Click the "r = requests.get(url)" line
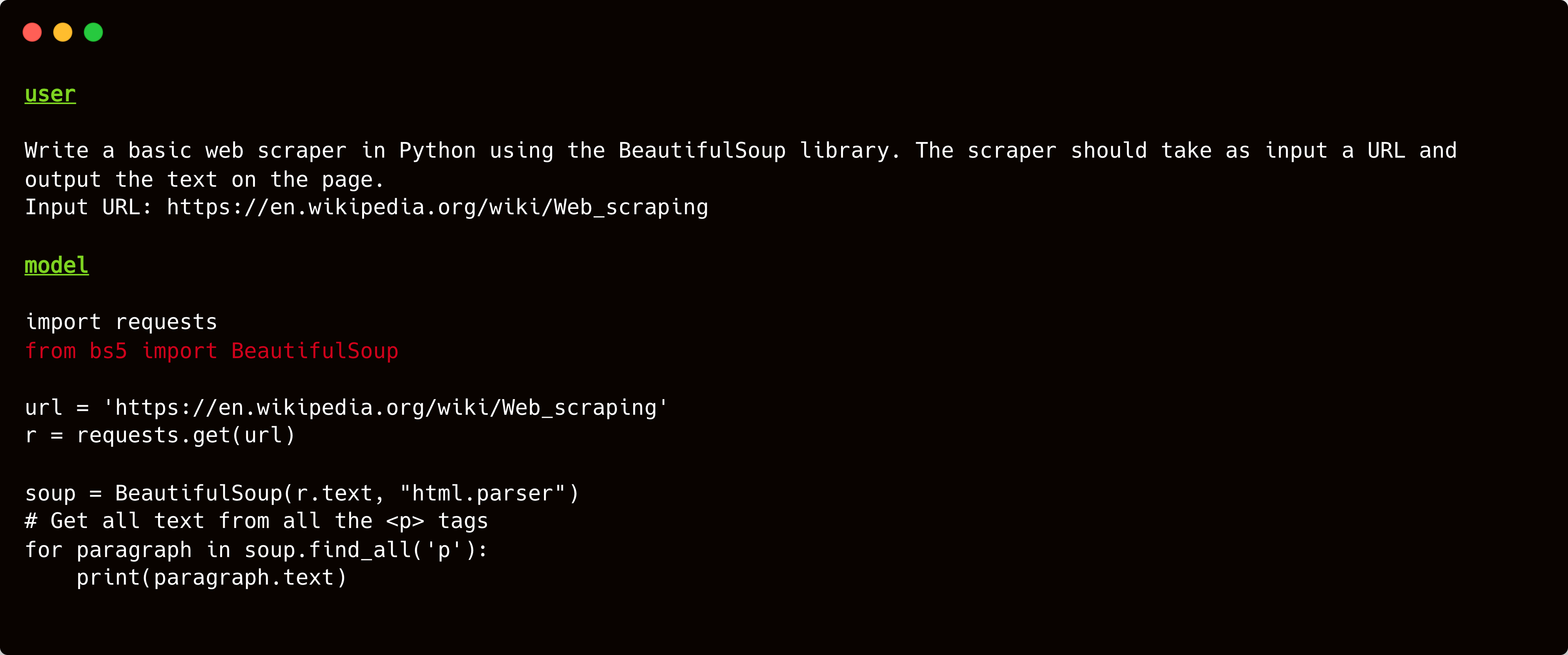 (x=160, y=435)
